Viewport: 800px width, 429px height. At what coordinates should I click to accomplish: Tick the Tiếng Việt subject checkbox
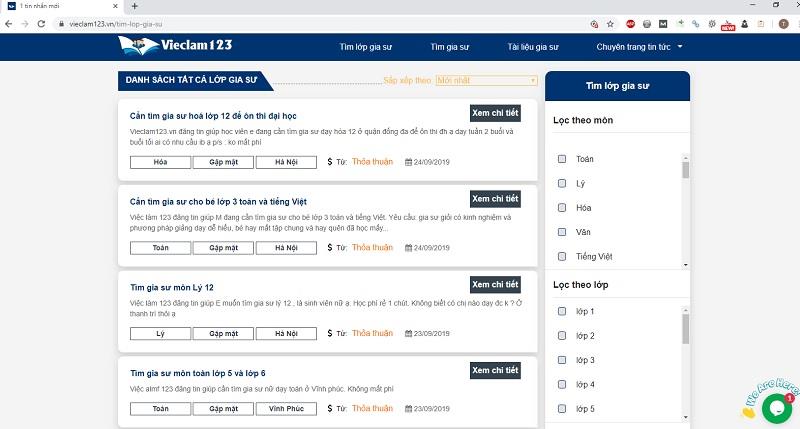pos(562,256)
